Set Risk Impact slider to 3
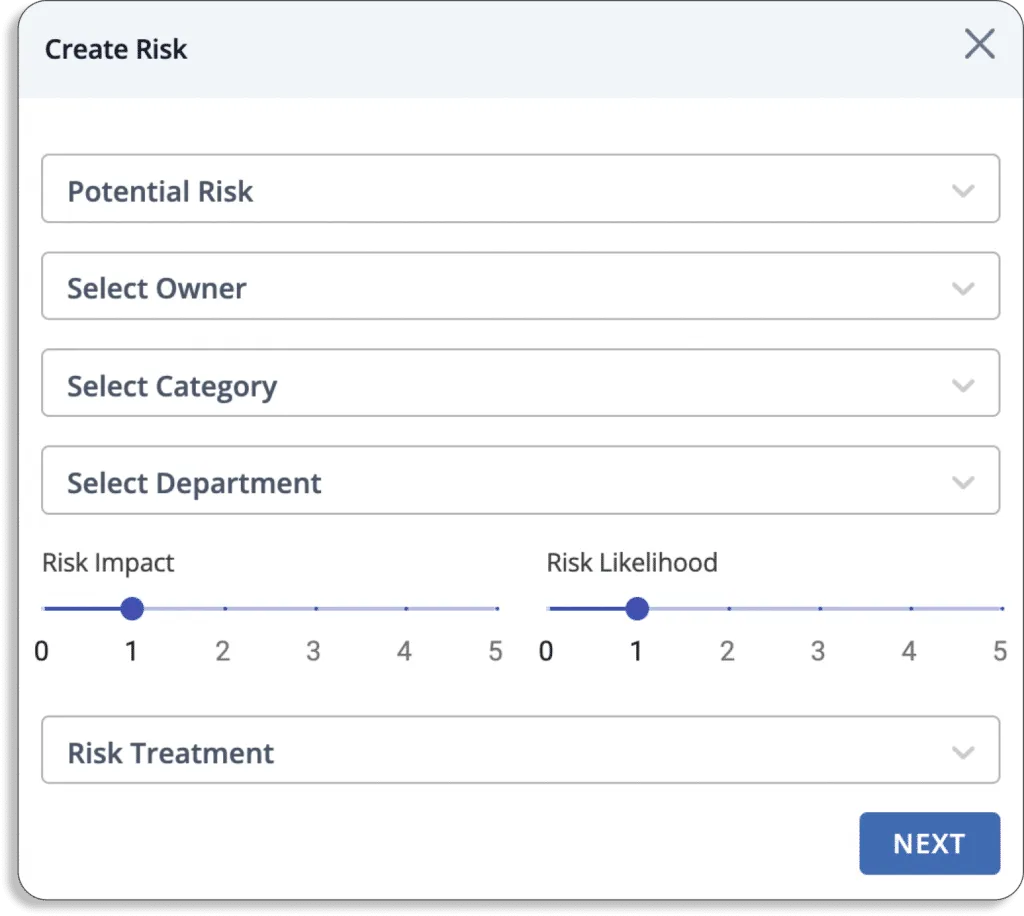 pyautogui.click(x=316, y=608)
